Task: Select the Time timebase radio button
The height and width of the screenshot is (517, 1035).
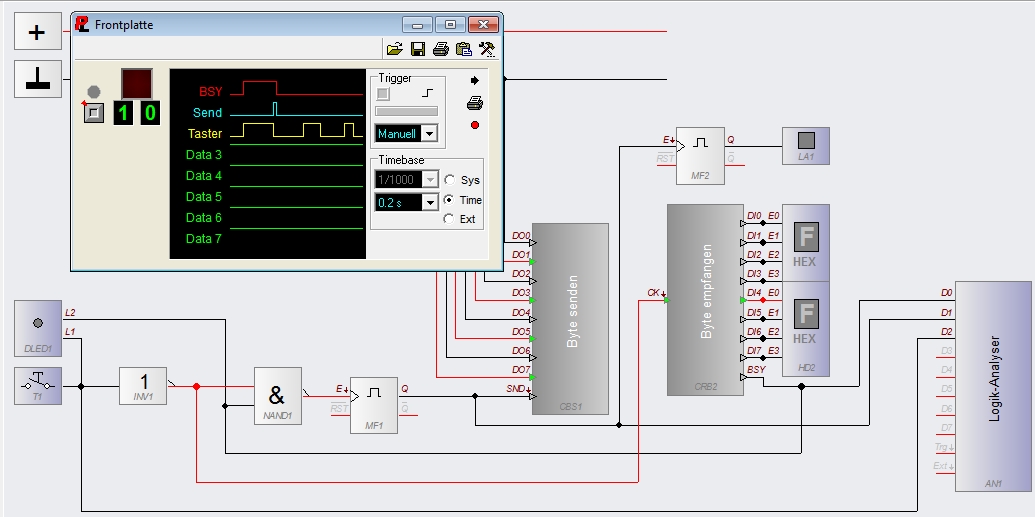Action: (450, 199)
